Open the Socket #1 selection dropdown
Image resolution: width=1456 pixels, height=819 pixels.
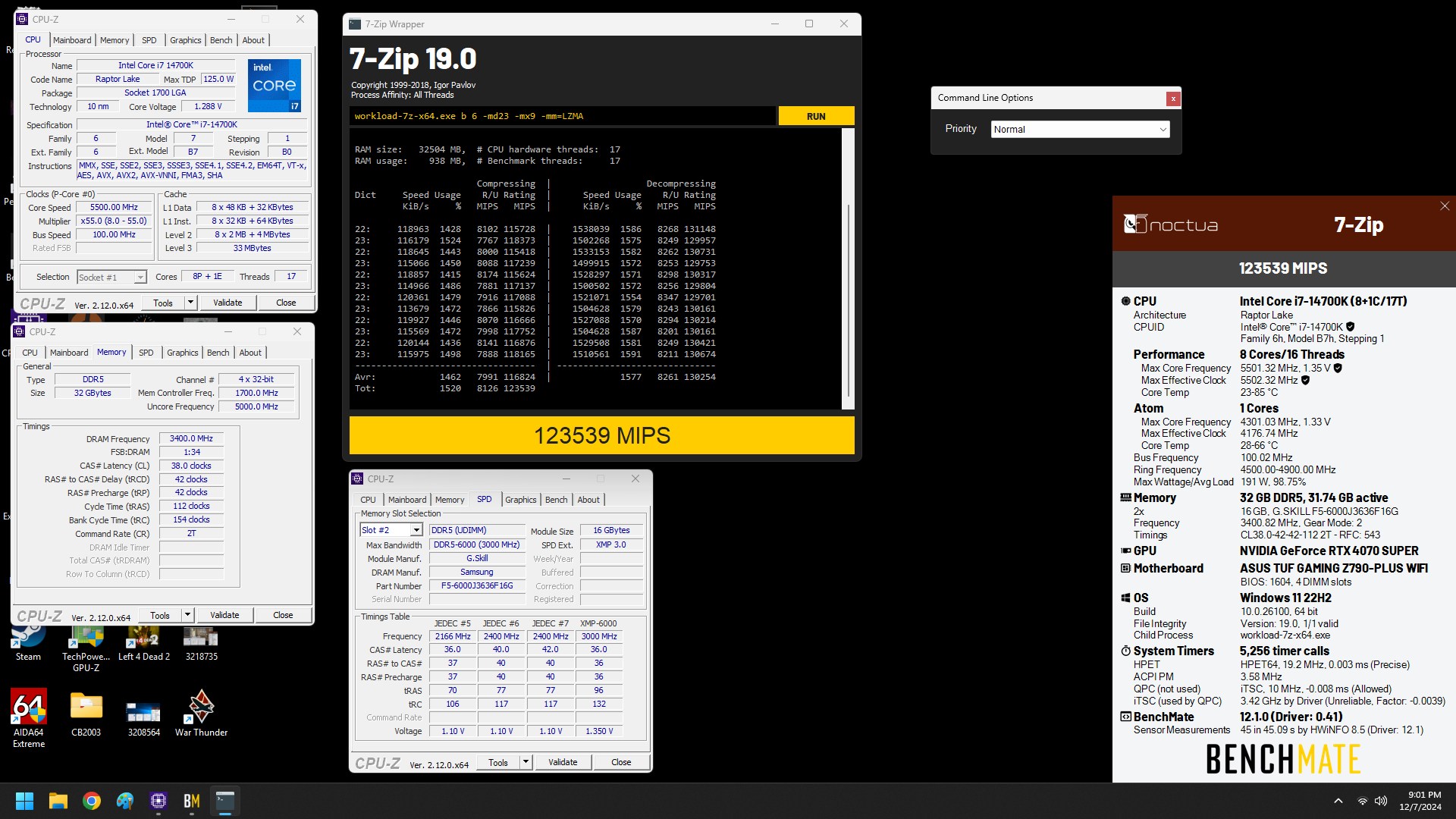pyautogui.click(x=111, y=278)
